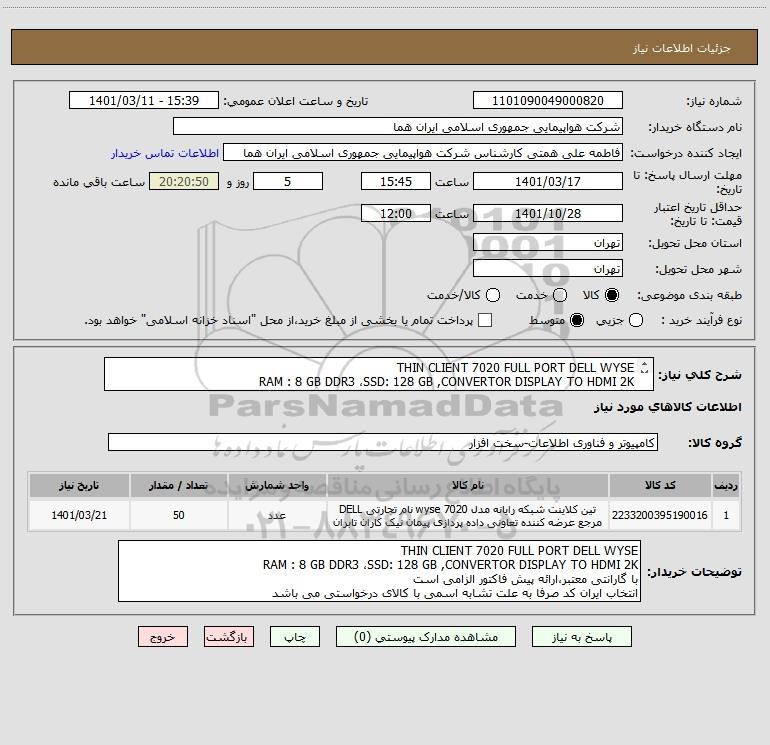Open the اطلاعات تماس خریدار link
Viewport: 770px width, 745px height.
tap(165, 153)
